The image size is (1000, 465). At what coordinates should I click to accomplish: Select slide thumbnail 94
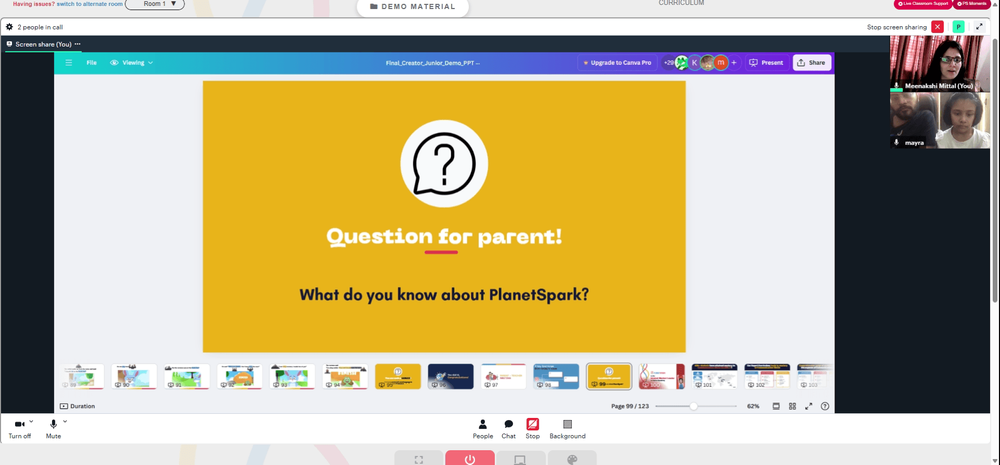[345, 376]
